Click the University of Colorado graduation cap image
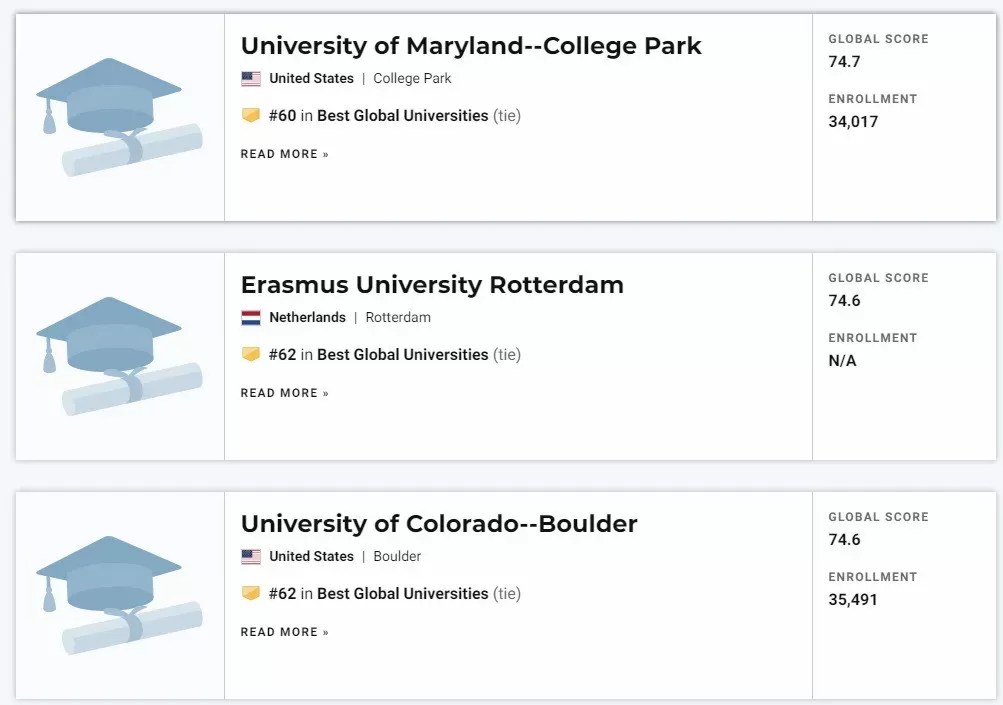This screenshot has height=705, width=1003. tap(120, 595)
